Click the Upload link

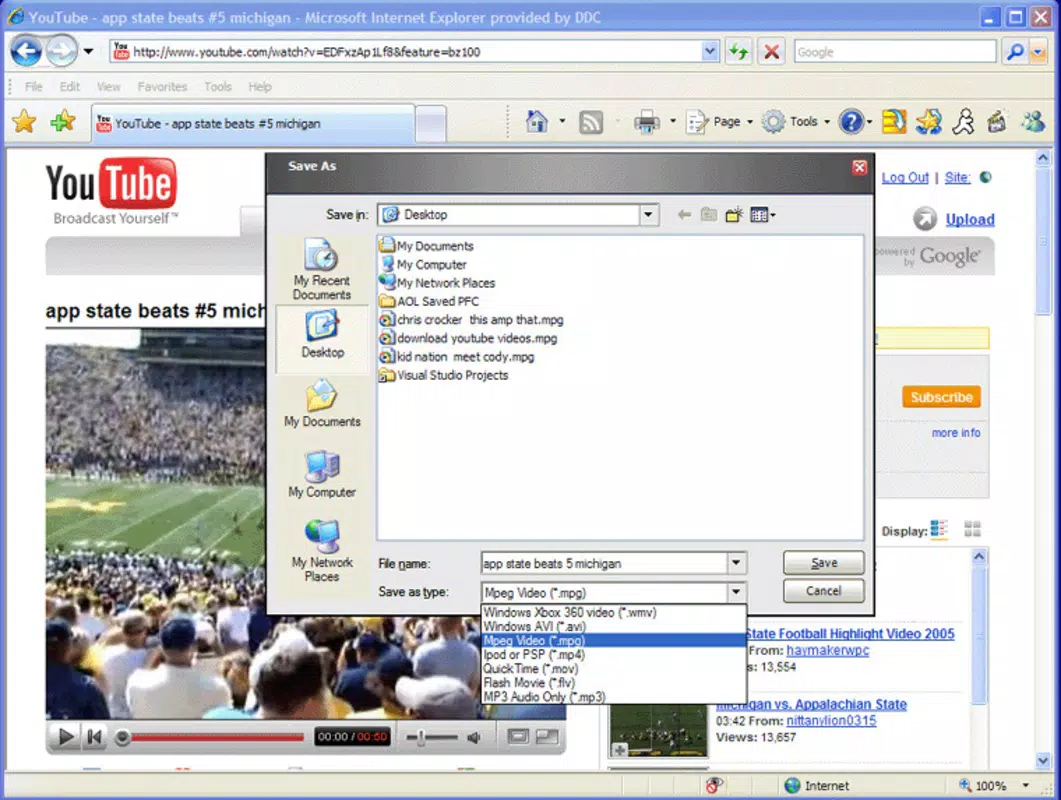(x=970, y=219)
